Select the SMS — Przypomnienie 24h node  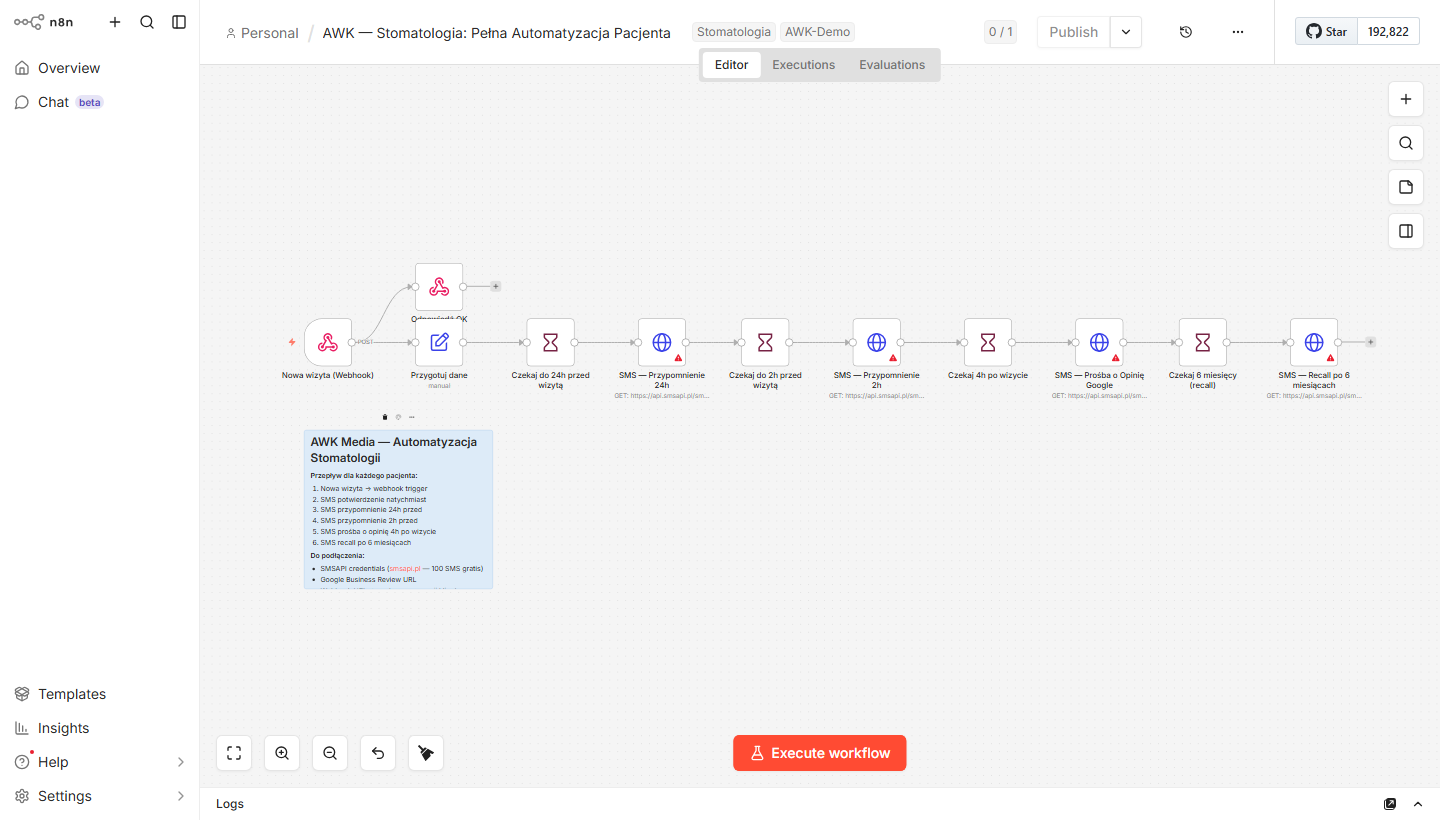(662, 343)
